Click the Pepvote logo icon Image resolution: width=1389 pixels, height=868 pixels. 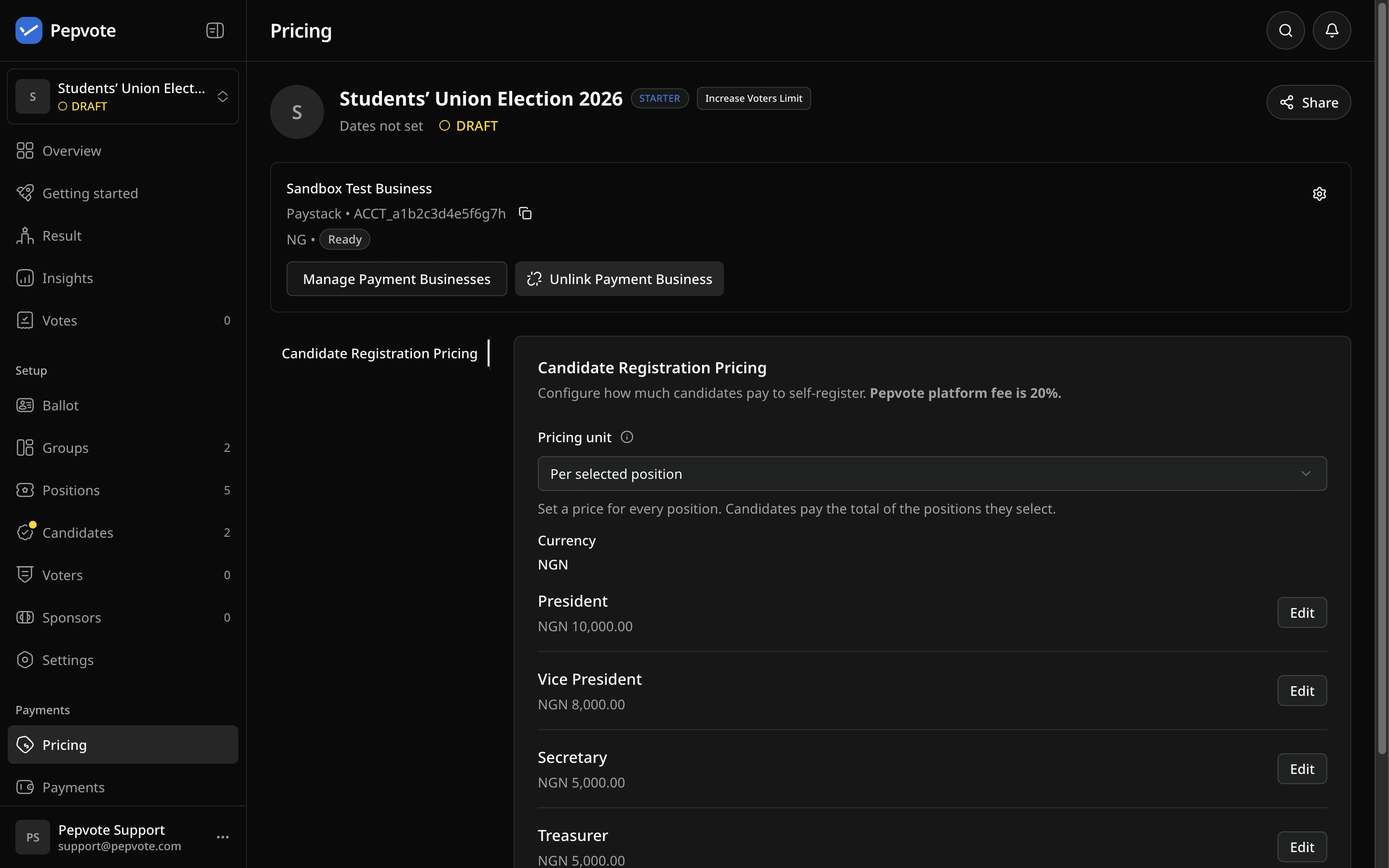[x=29, y=30]
